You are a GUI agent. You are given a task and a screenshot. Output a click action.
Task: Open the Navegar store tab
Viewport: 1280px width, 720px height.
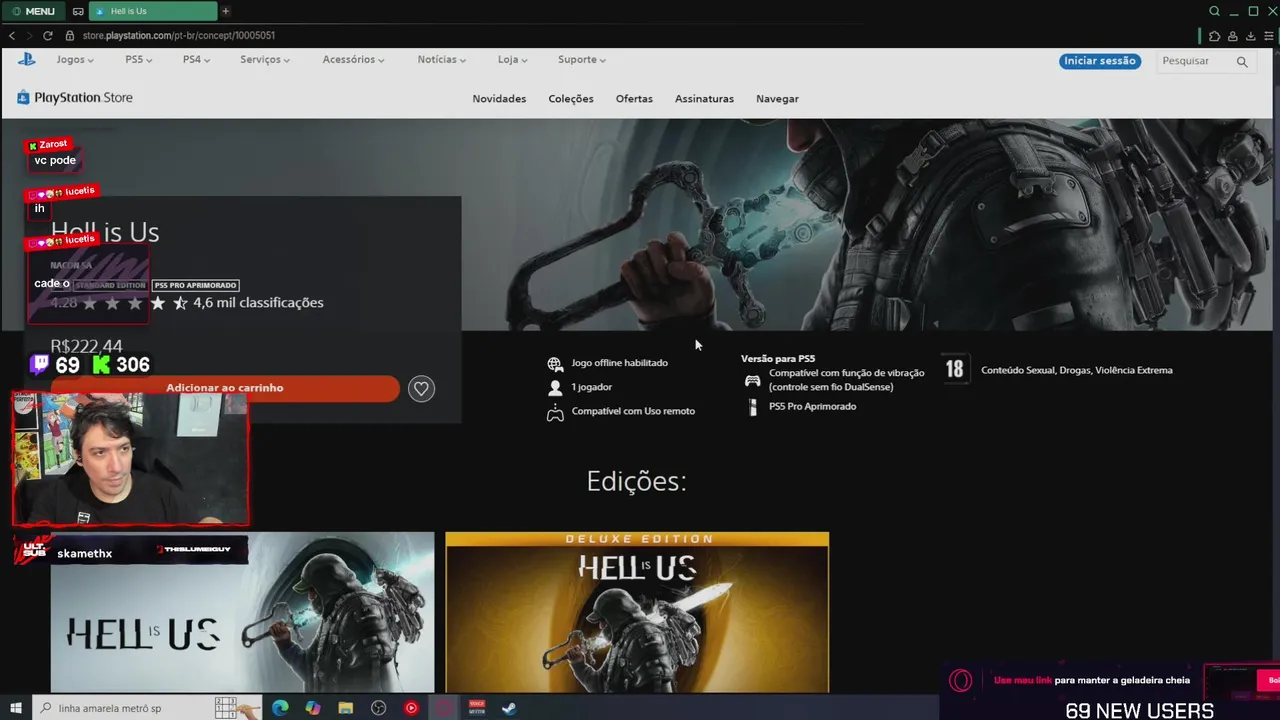click(x=777, y=99)
